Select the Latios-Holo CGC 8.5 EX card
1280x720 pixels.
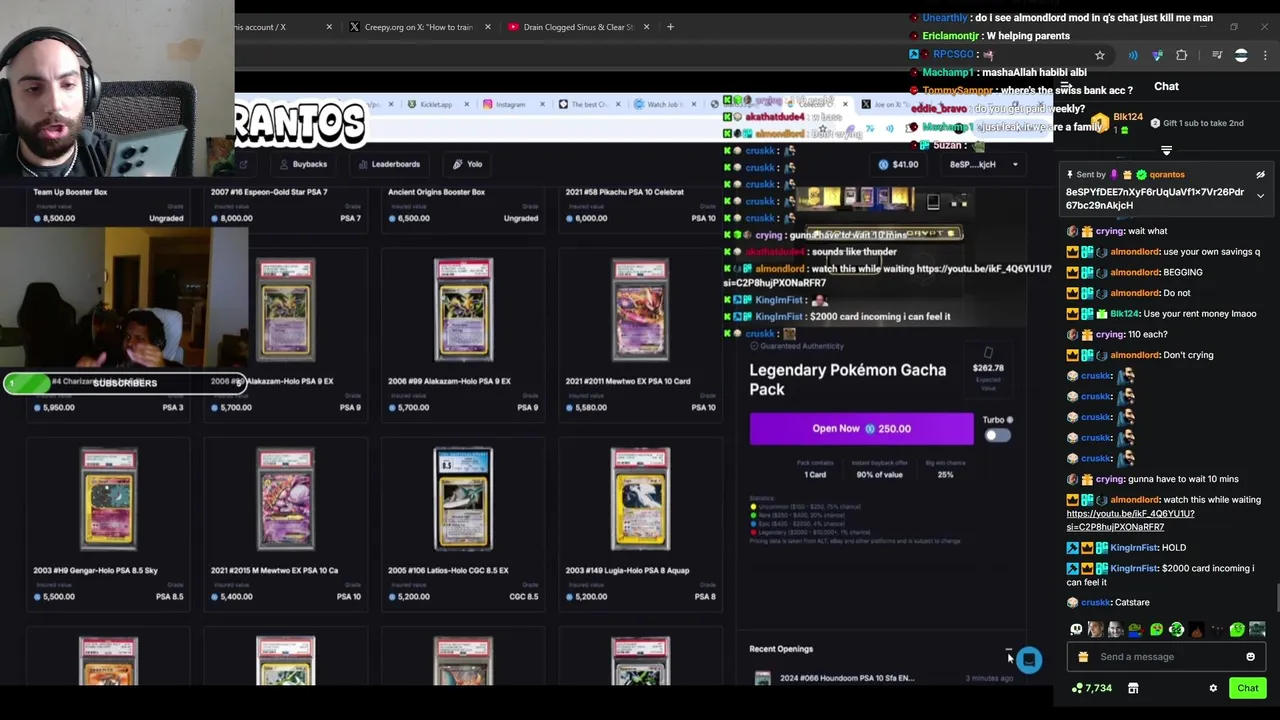coord(463,525)
